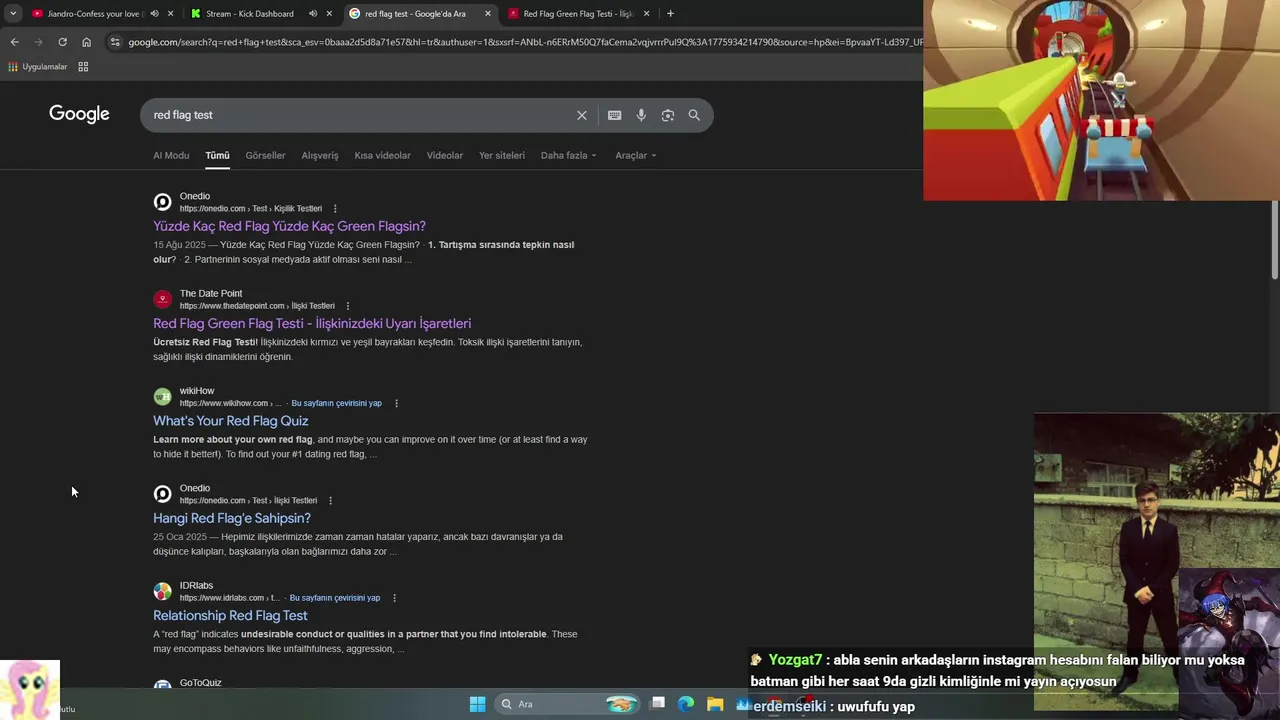Open options menu for The Date Point result
Screen dimensions: 1280x720
click(x=348, y=306)
